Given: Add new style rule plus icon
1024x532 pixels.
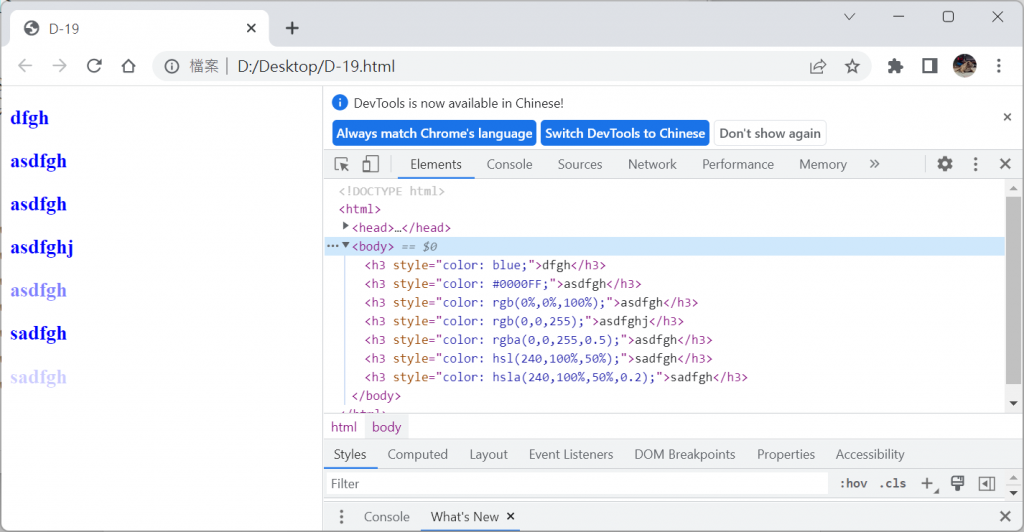Looking at the screenshot, I should point(927,484).
